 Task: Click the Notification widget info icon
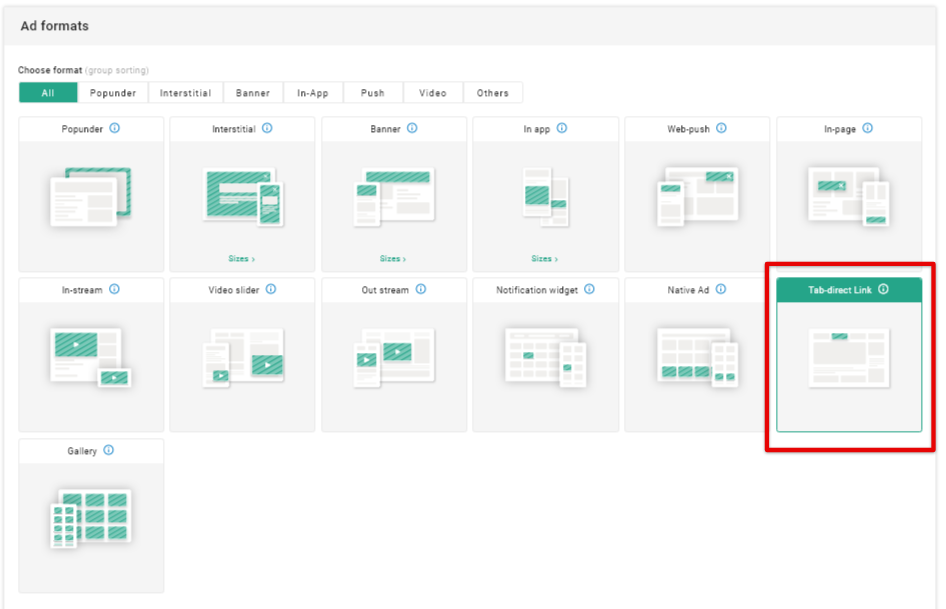pos(589,289)
